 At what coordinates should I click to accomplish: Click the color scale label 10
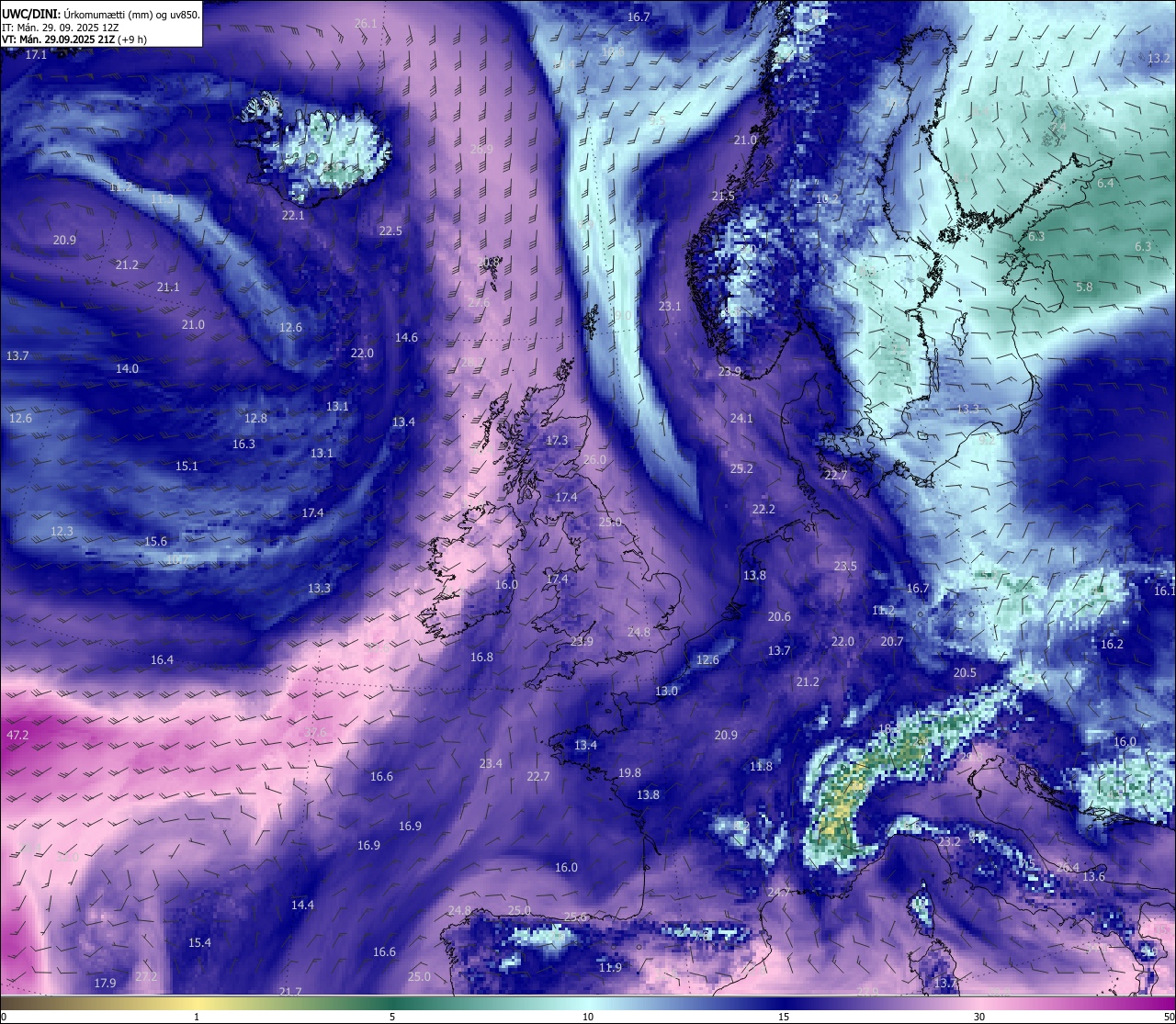pyautogui.click(x=588, y=1017)
